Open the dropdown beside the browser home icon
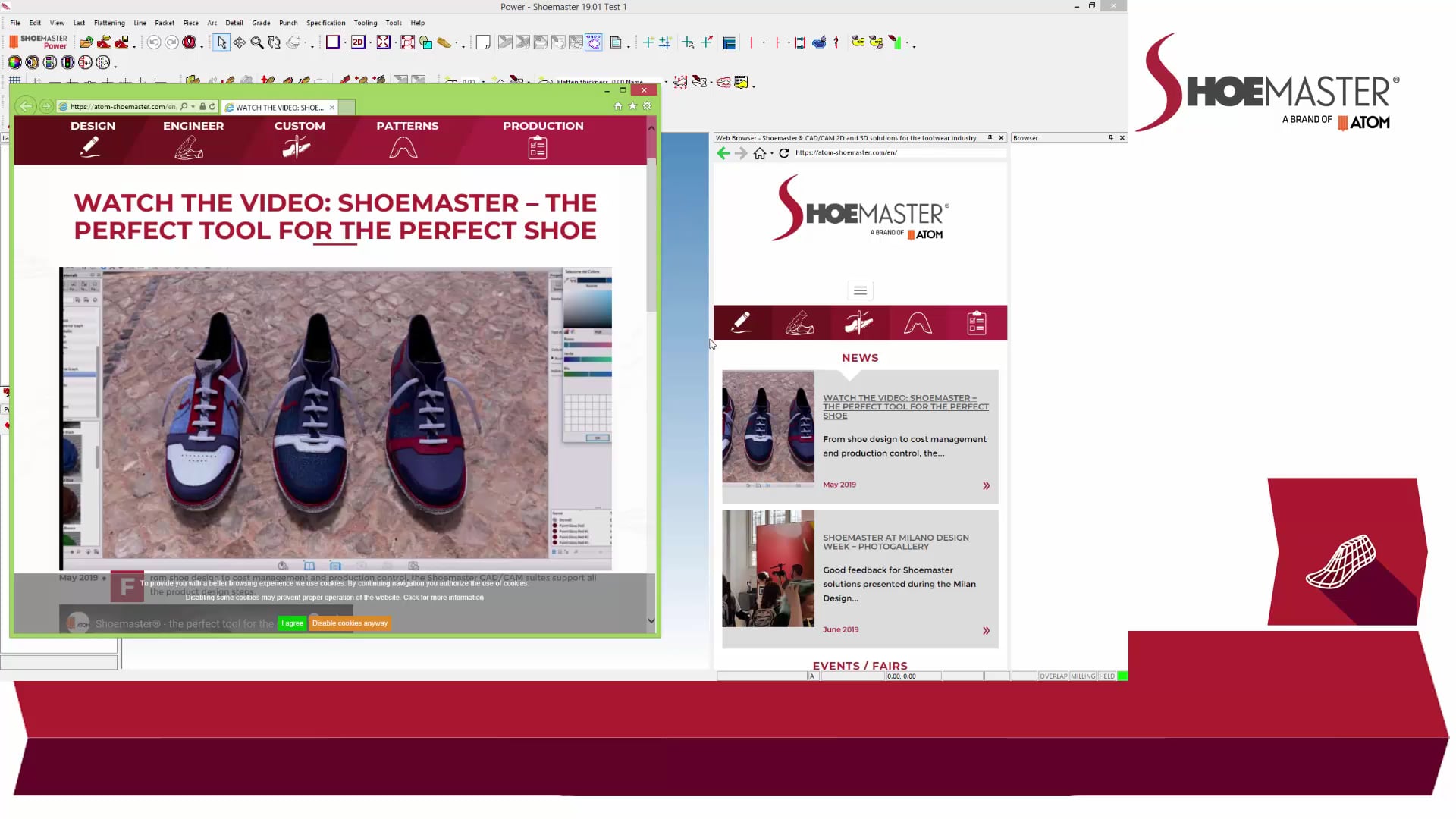Viewport: 1456px width, 819px height. pyautogui.click(x=772, y=153)
